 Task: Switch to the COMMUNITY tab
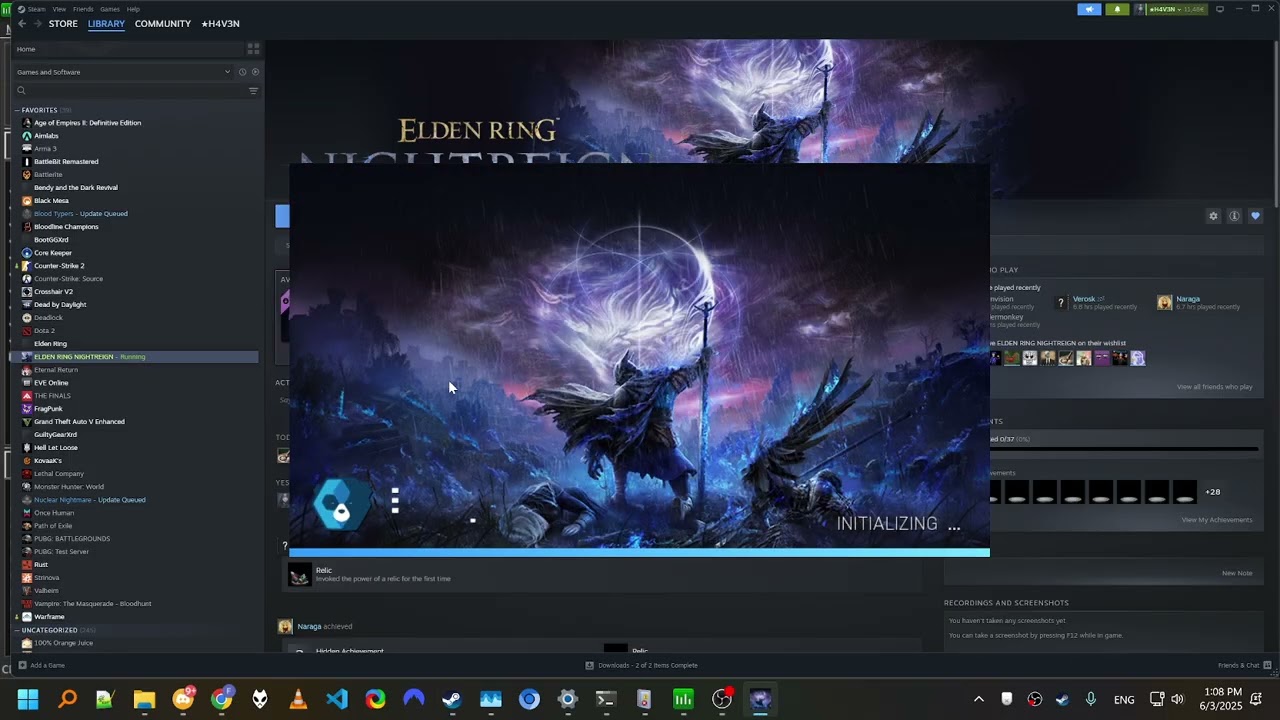[163, 24]
